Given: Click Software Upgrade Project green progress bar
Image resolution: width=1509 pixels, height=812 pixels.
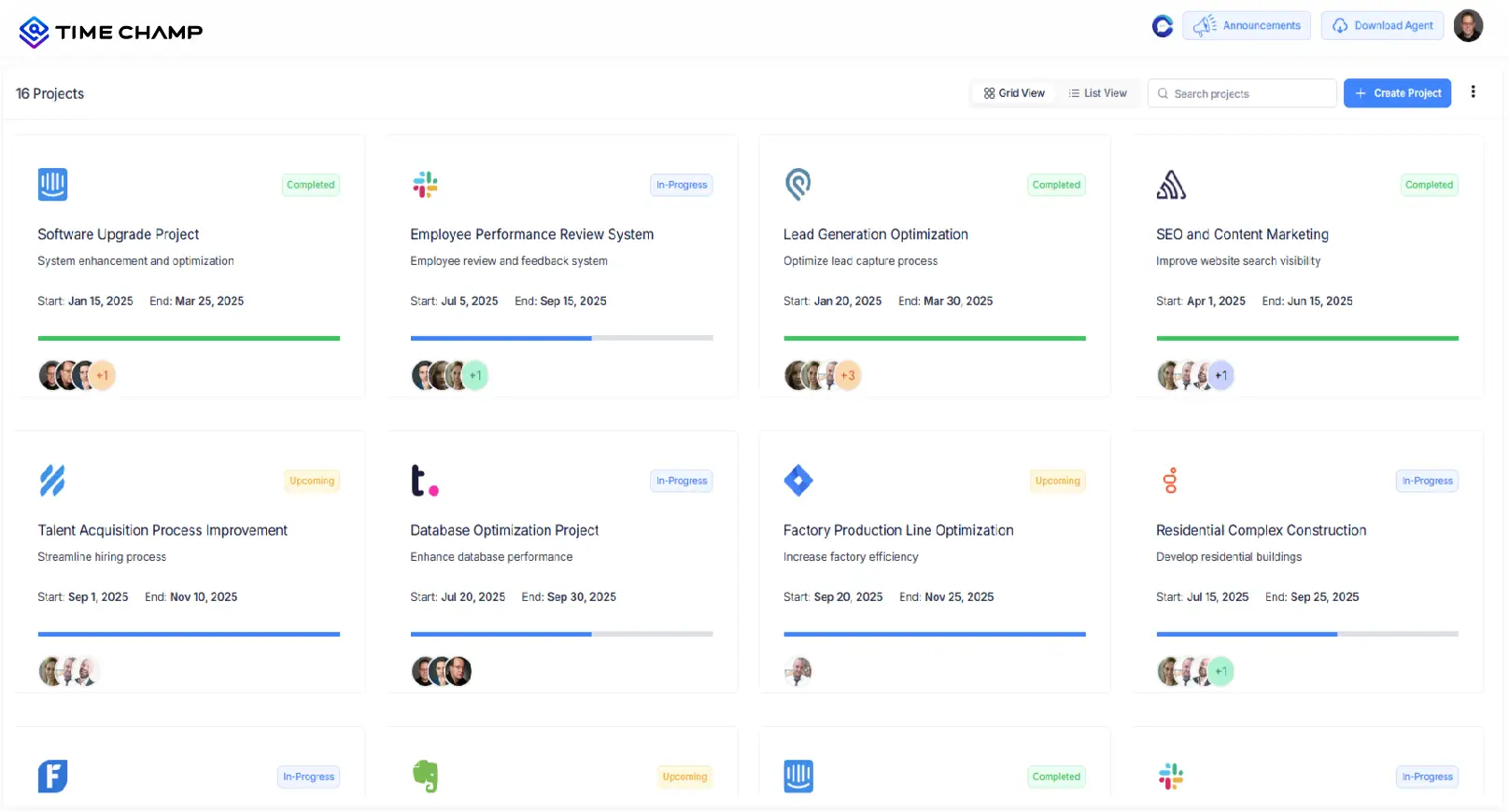Looking at the screenshot, I should pos(189,338).
